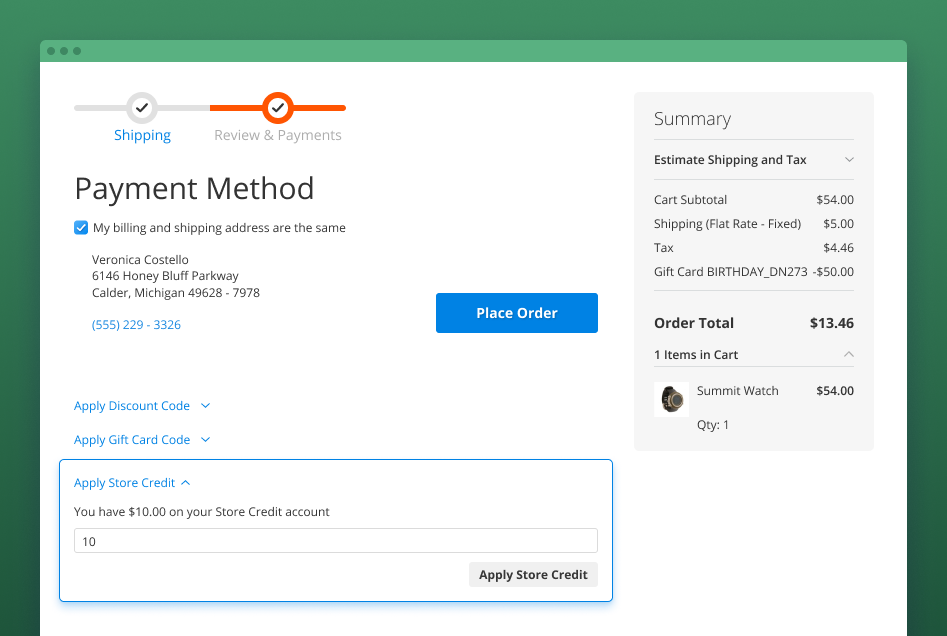947x636 pixels.
Task: Click the Place Order button
Action: click(x=516, y=312)
